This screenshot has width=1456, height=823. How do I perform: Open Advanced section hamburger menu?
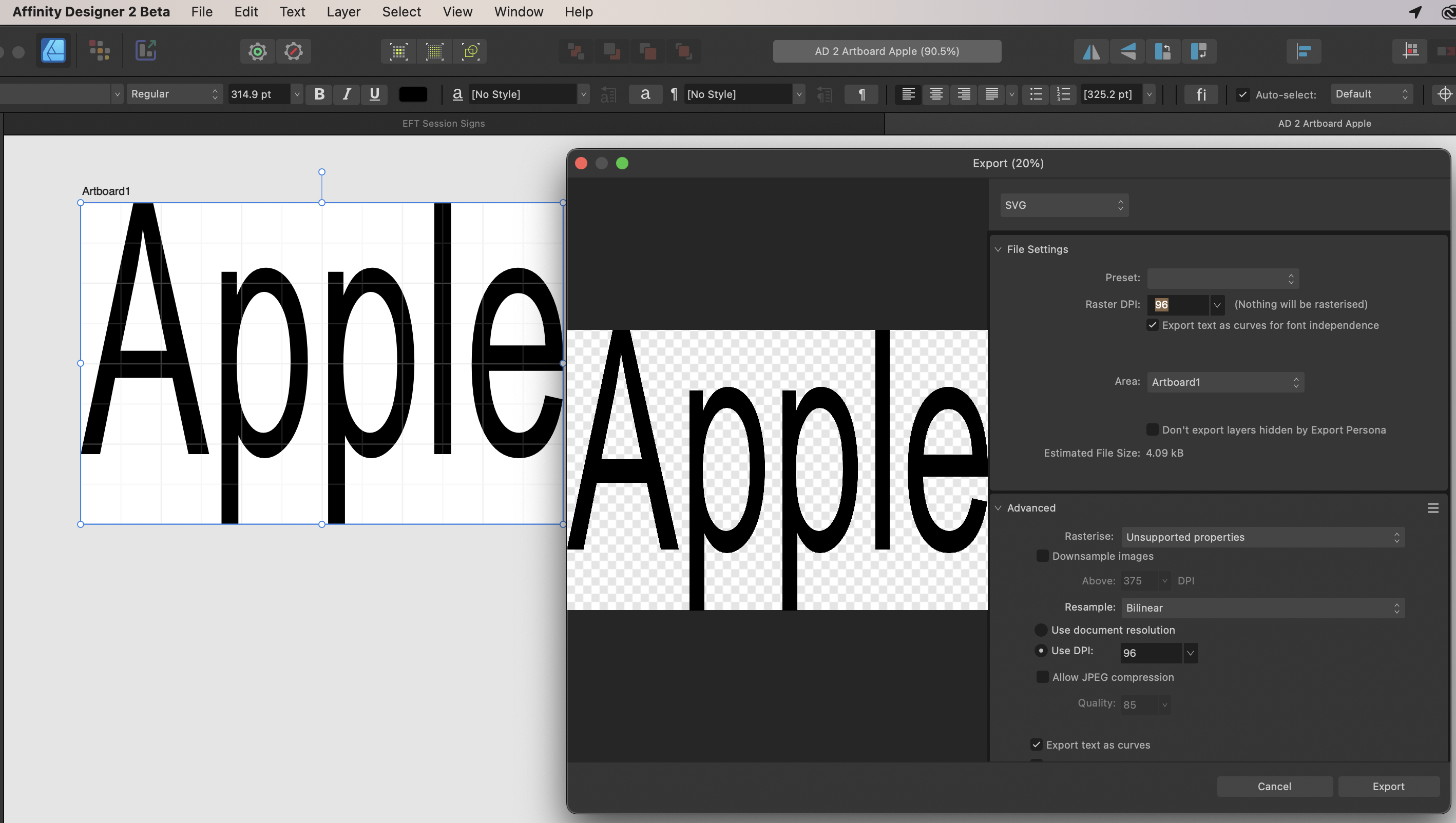tap(1433, 507)
